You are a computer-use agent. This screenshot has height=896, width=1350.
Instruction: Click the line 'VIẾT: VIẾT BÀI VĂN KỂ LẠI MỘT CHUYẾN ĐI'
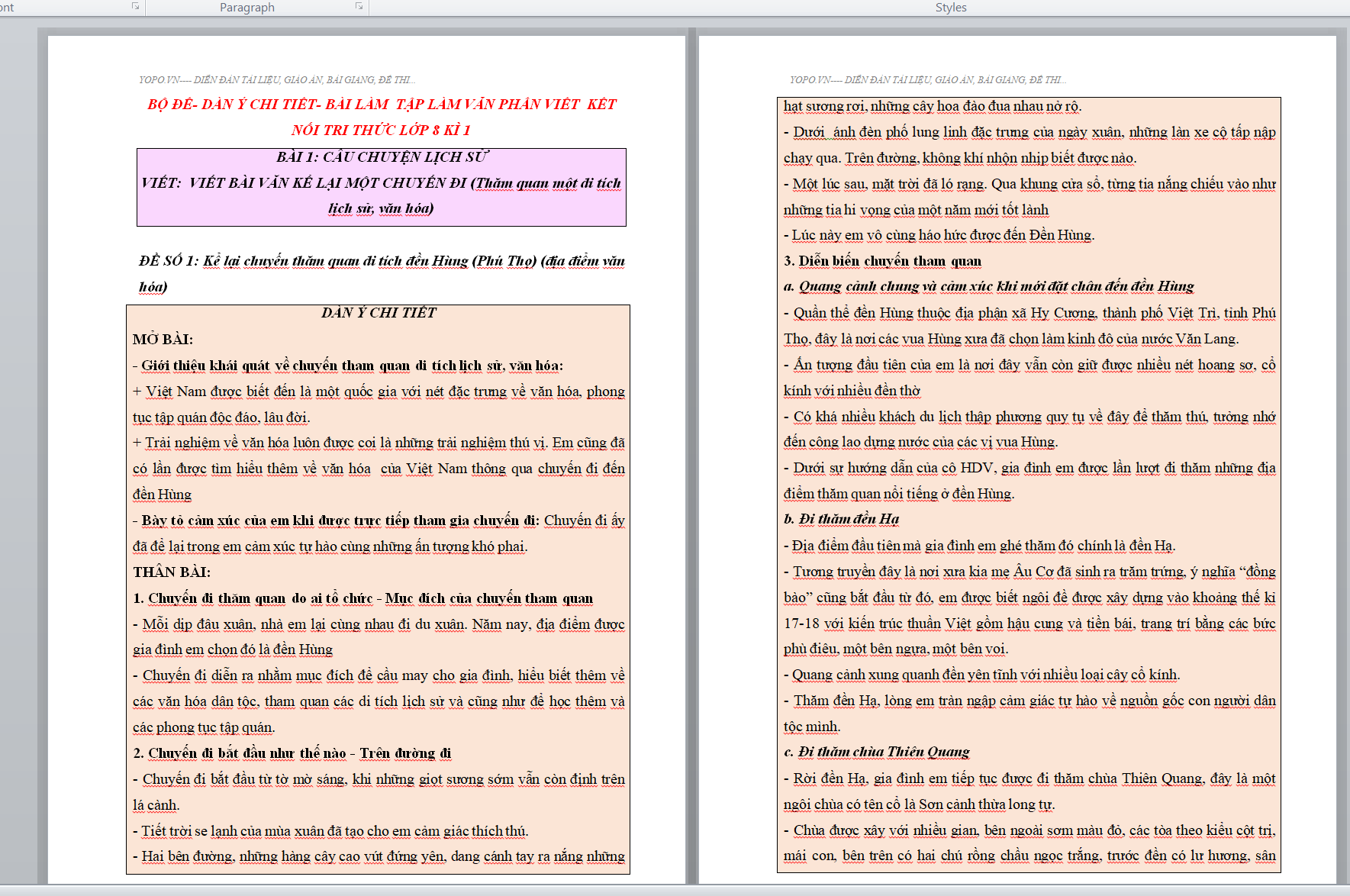[x=382, y=183]
